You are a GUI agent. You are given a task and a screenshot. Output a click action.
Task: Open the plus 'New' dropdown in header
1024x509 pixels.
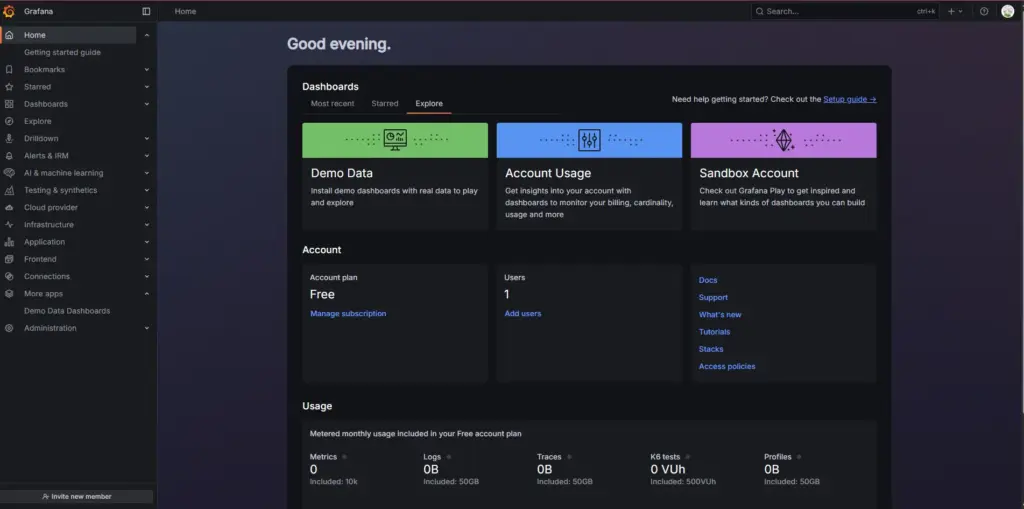(954, 11)
